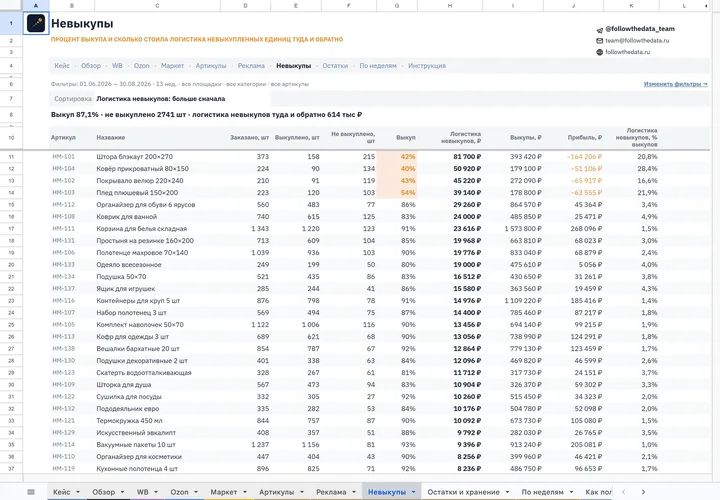720x500 pixels.
Task: Click the highlighted 42% buyout cell
Action: [x=397, y=157]
